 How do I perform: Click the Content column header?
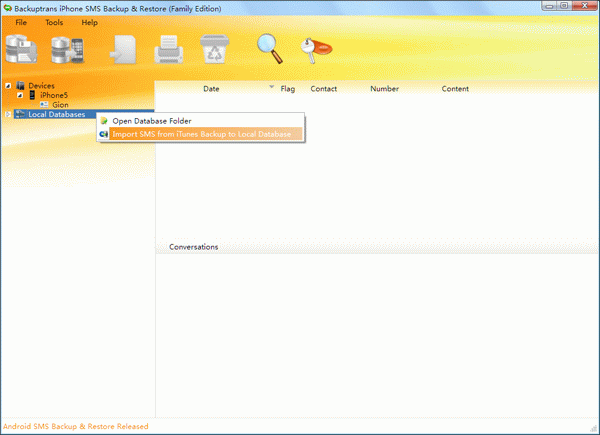point(455,89)
